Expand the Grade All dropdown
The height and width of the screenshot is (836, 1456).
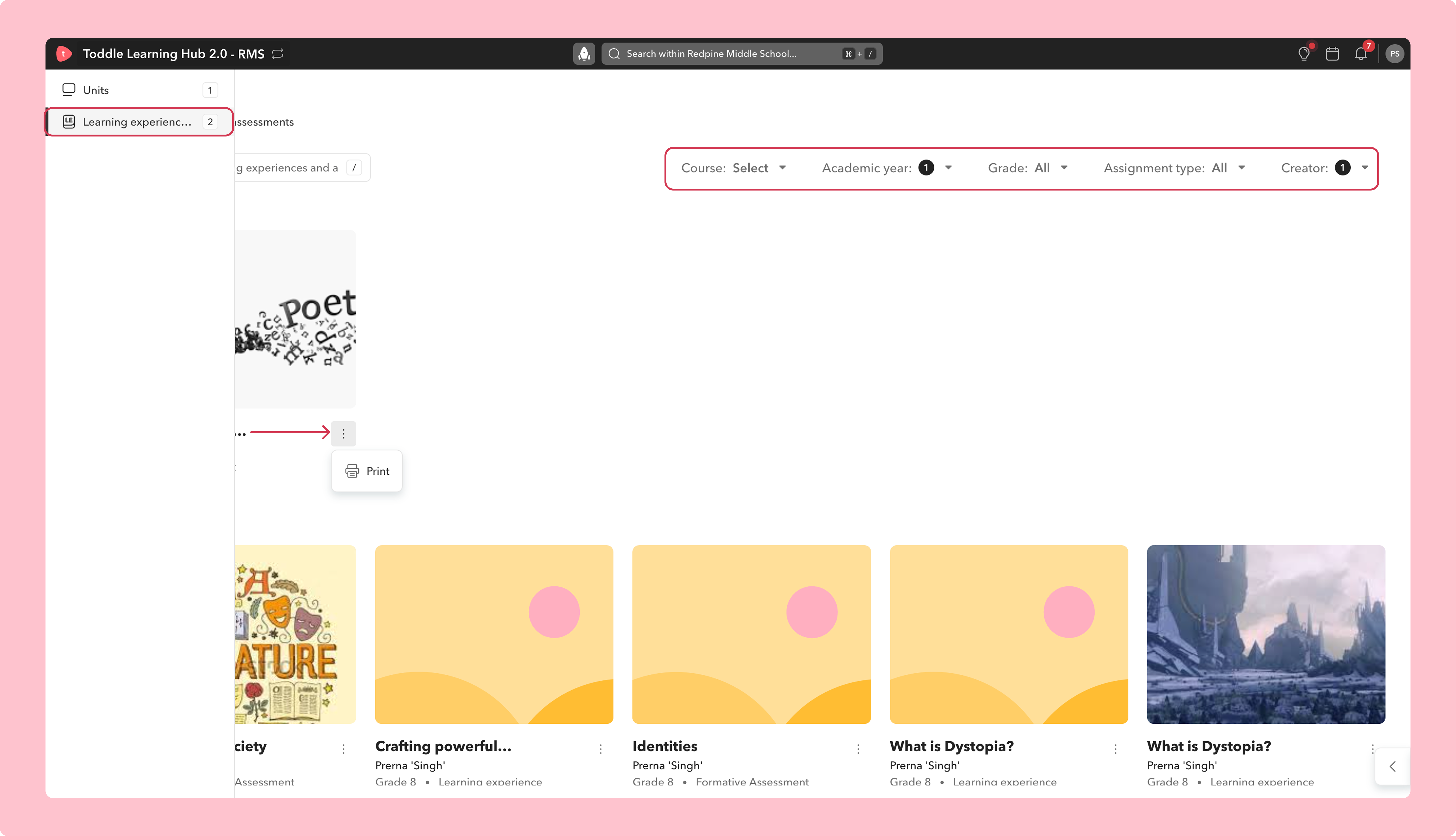click(1028, 168)
